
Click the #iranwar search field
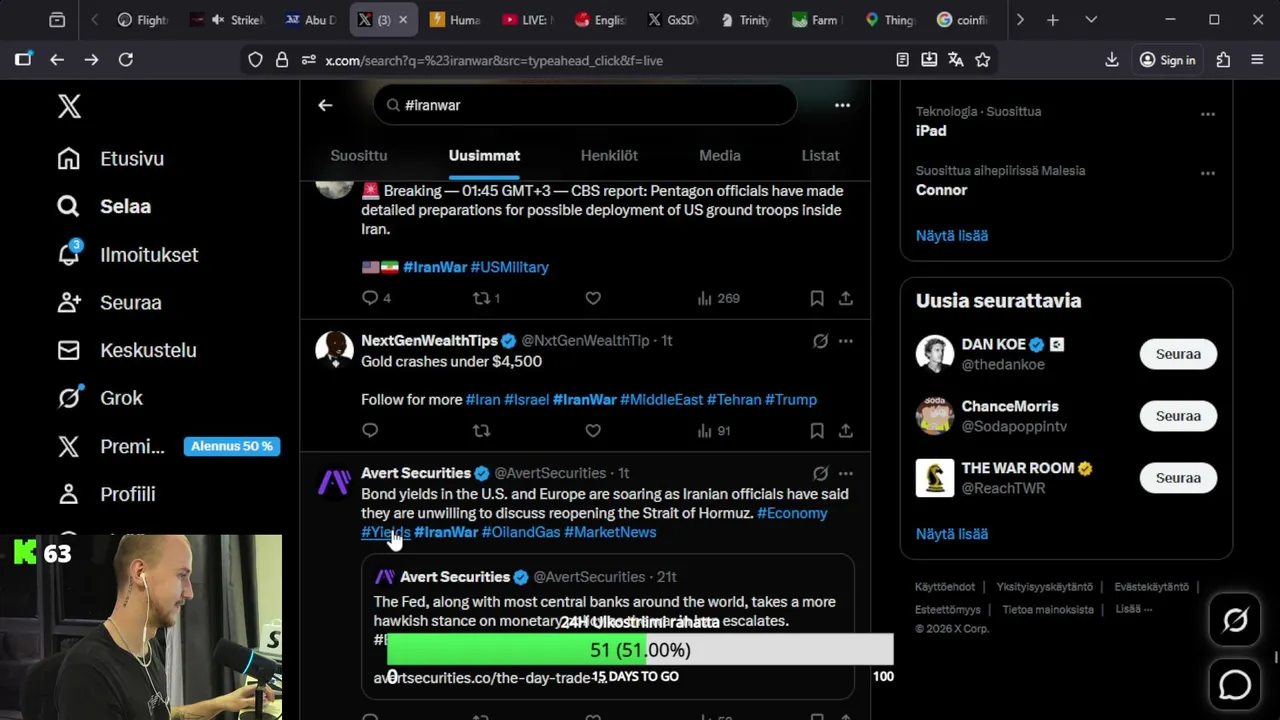585,105
